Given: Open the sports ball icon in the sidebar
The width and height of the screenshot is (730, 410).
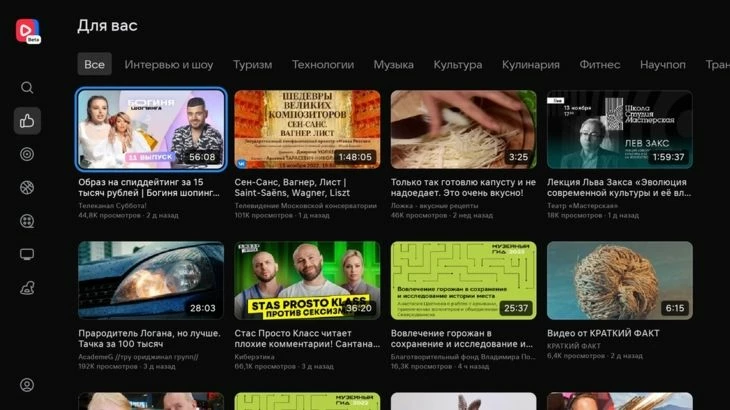Looking at the screenshot, I should 27,188.
